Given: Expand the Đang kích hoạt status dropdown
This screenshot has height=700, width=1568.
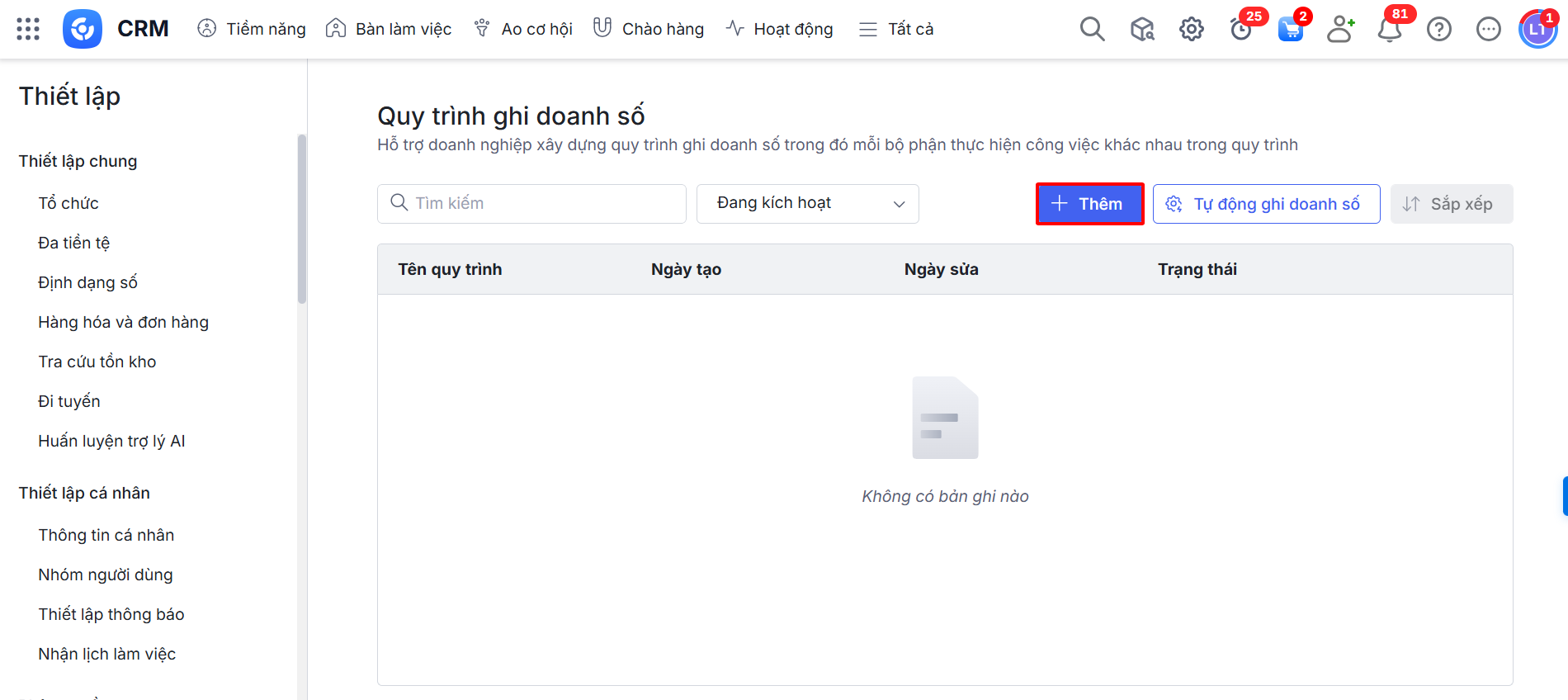Looking at the screenshot, I should click(807, 204).
